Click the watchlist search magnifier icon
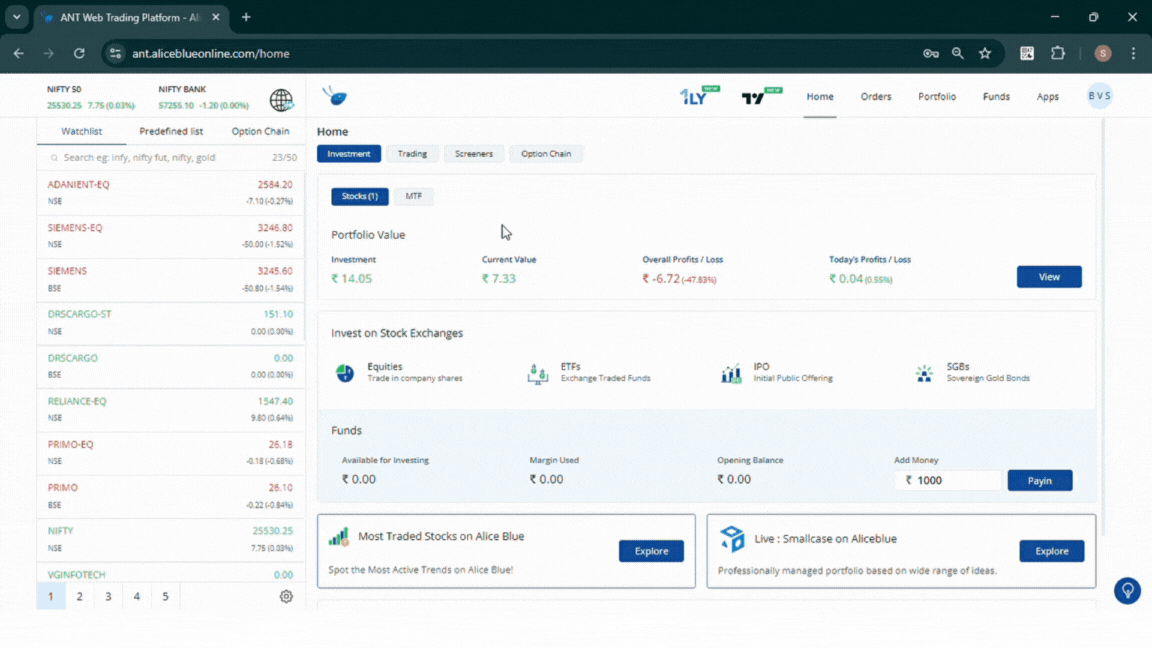This screenshot has height=648, width=1152. pyautogui.click(x=54, y=158)
